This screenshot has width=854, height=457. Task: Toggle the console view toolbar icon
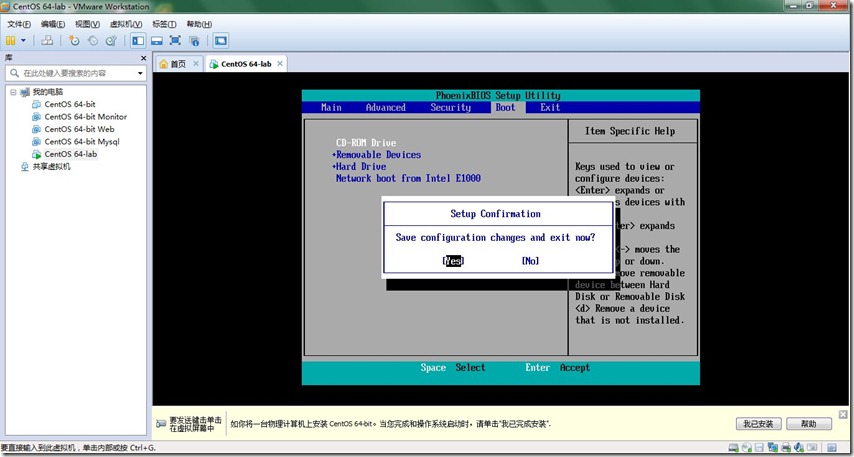click(221, 40)
